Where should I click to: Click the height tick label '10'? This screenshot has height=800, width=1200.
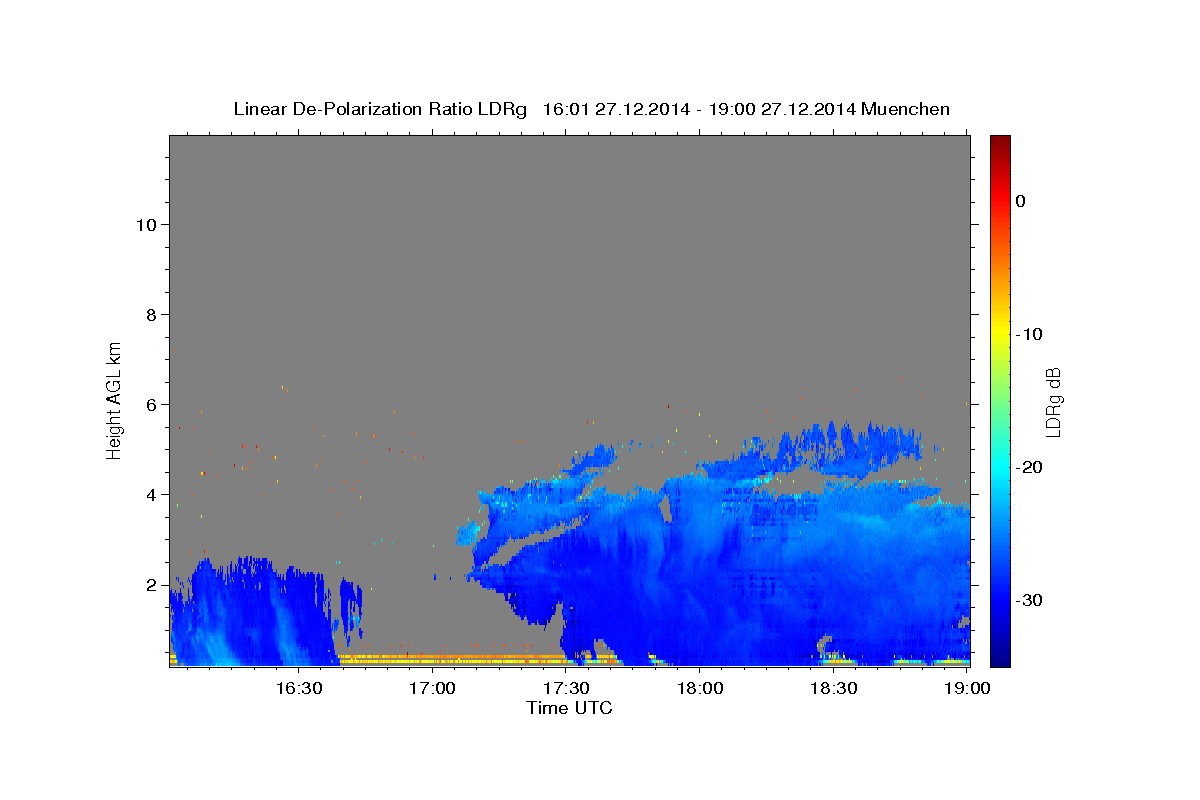(x=146, y=224)
